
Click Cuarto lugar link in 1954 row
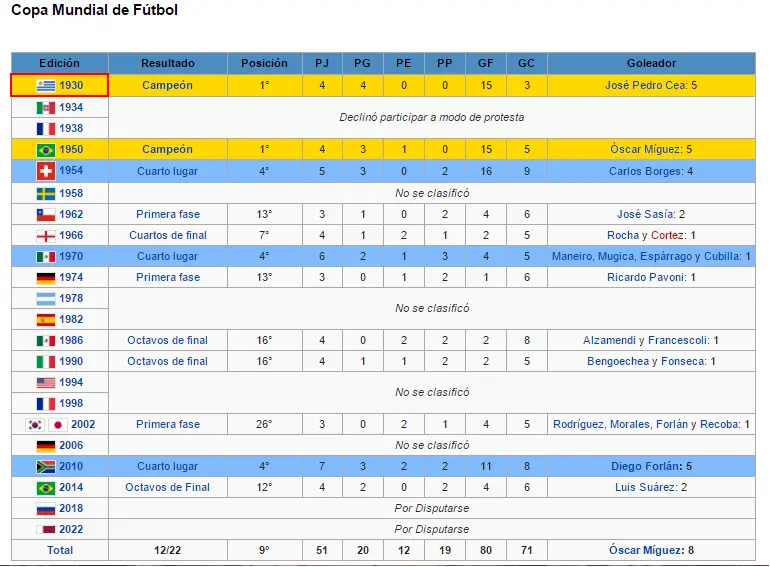point(167,171)
